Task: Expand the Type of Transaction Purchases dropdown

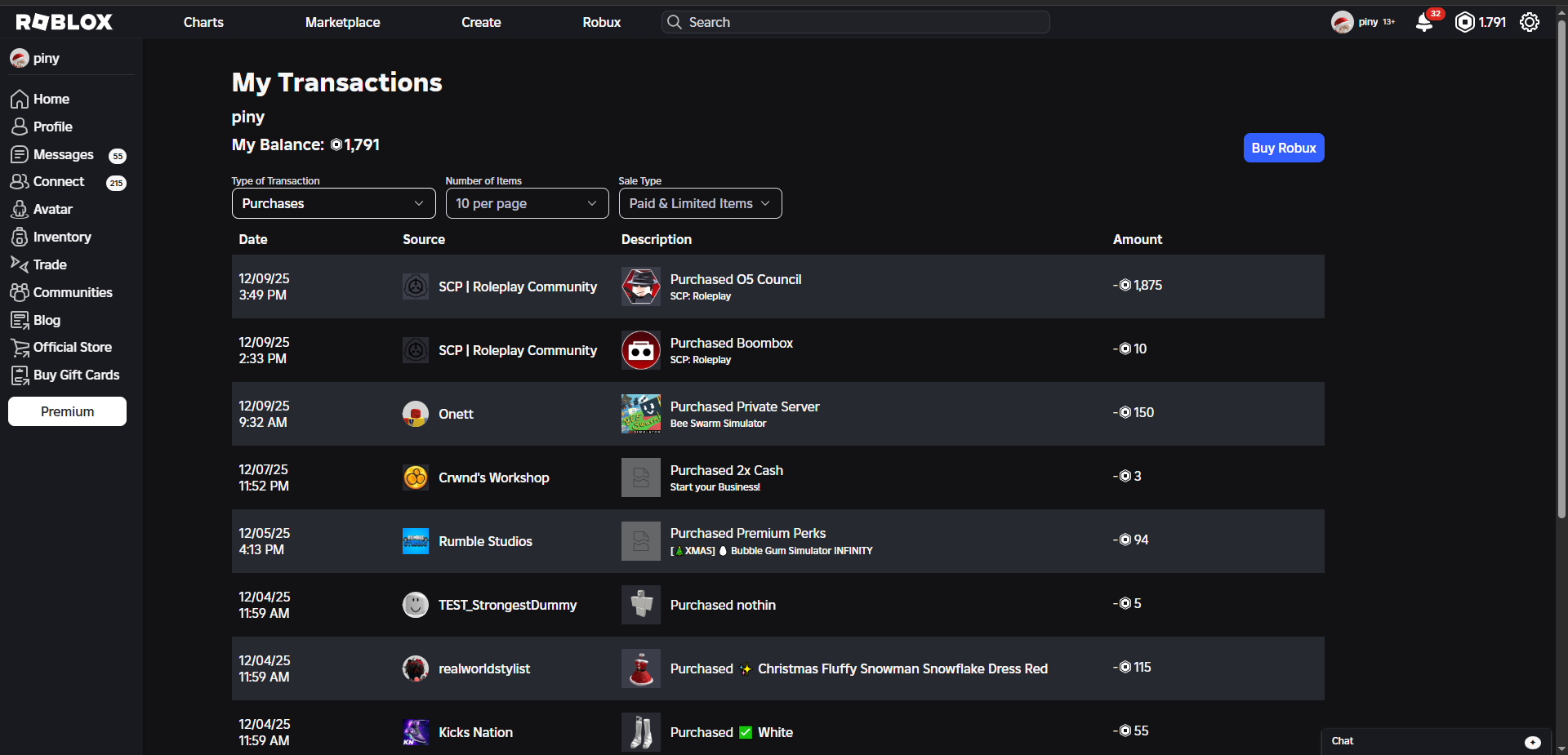Action: pos(334,203)
